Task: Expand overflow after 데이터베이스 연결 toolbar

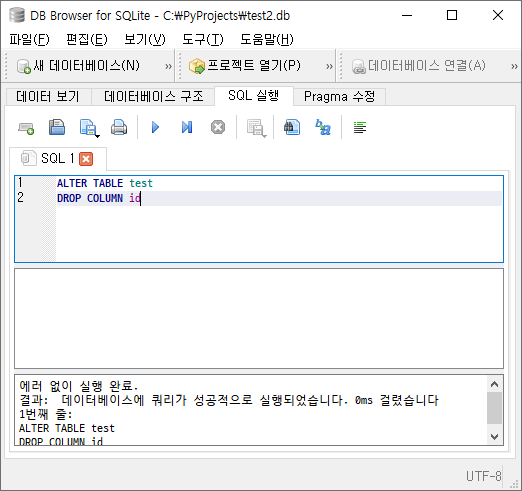Action: [514, 66]
